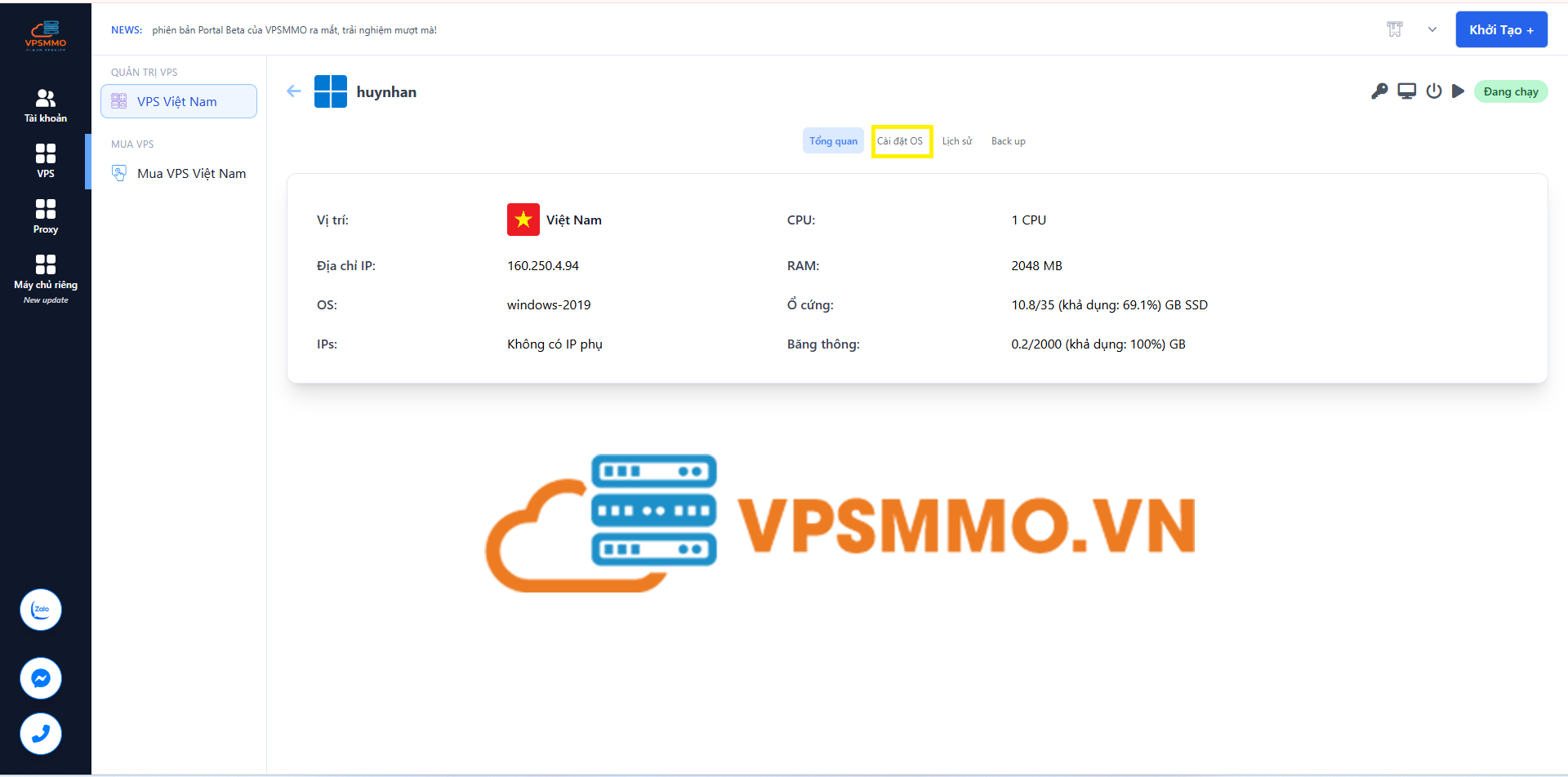This screenshot has width=1568, height=777.
Task: Open Mua VPS Việt Nam link
Action: [190, 173]
